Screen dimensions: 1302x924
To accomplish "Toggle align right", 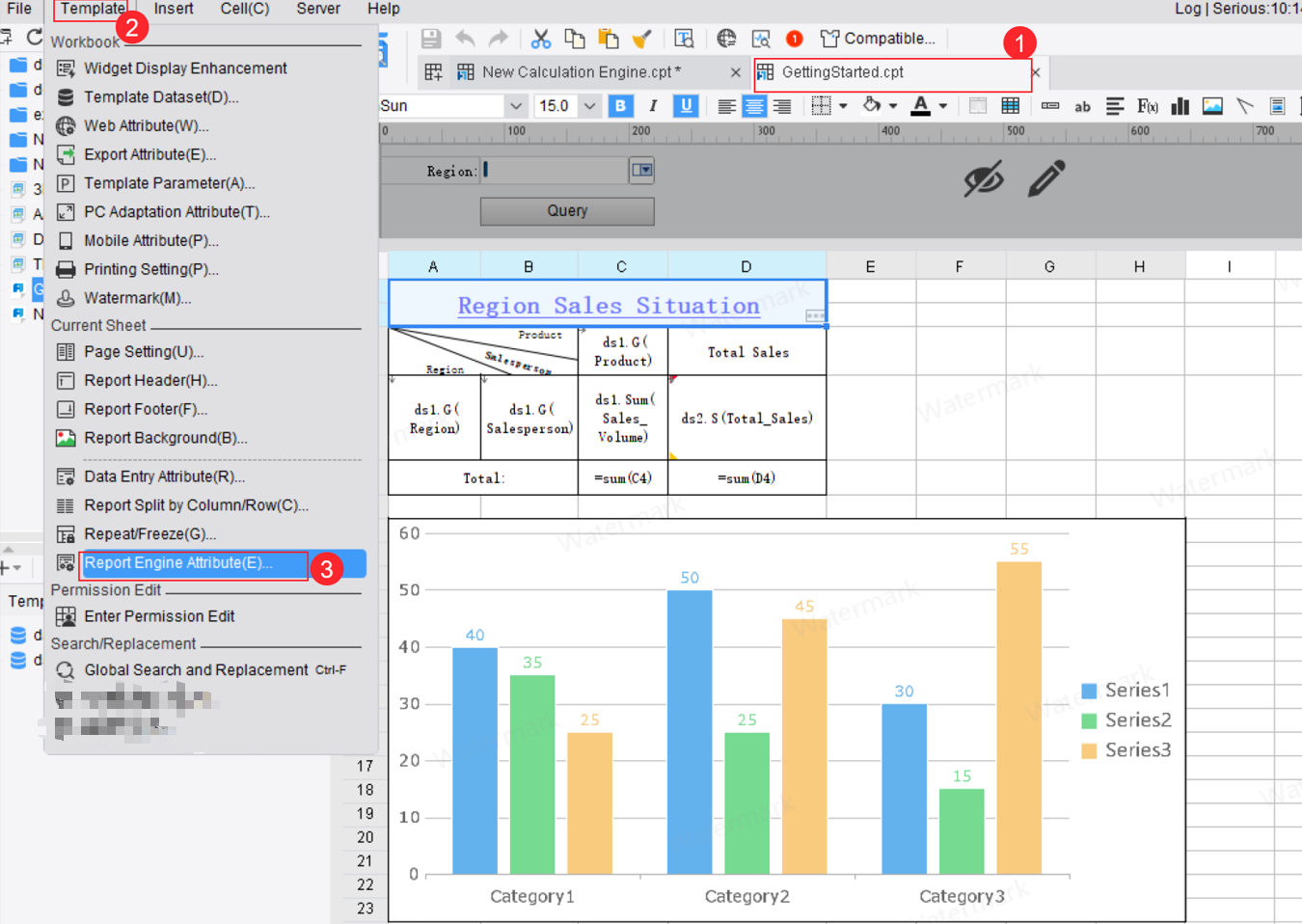I will 782,106.
